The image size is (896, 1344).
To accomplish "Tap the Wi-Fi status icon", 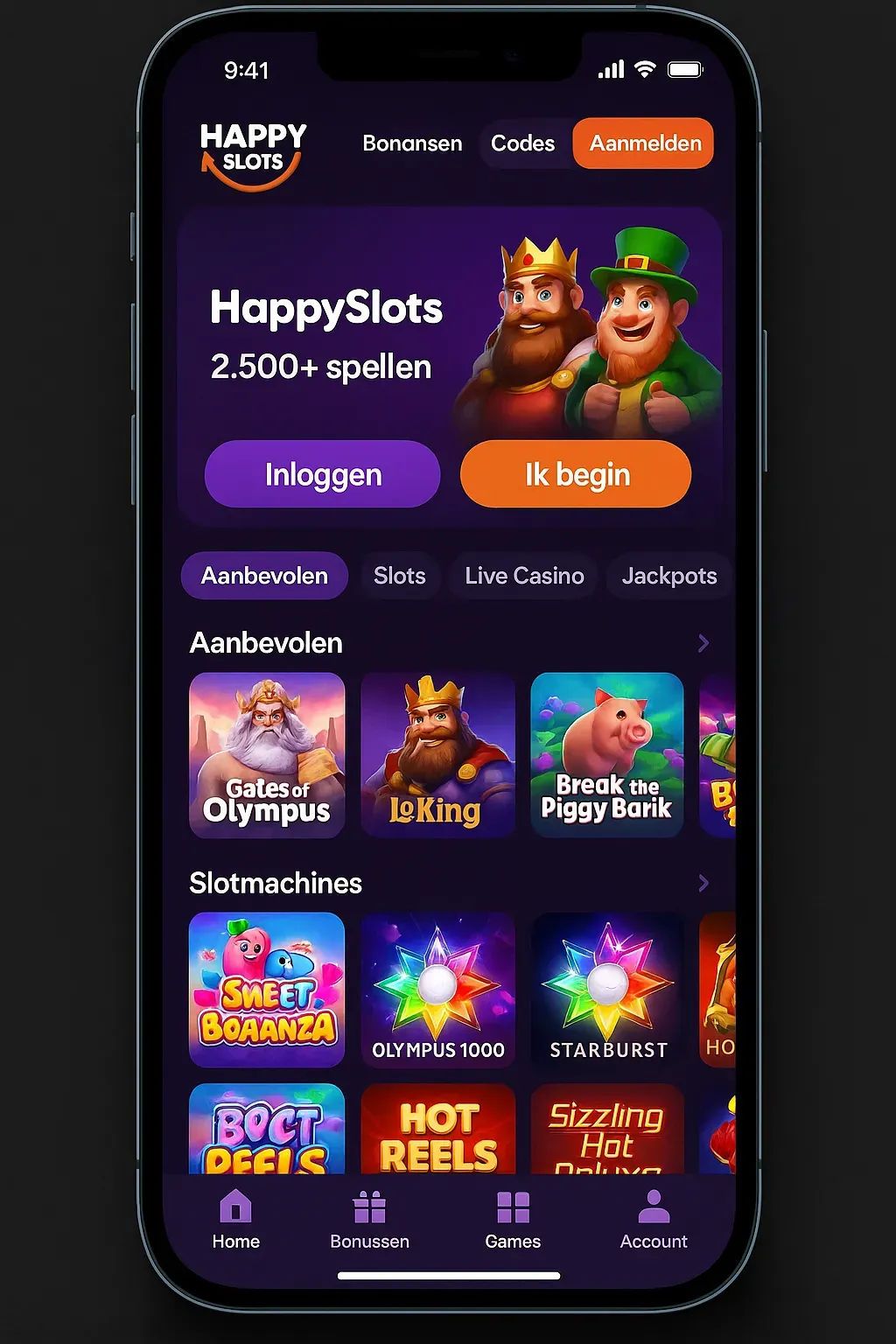I will point(645,70).
